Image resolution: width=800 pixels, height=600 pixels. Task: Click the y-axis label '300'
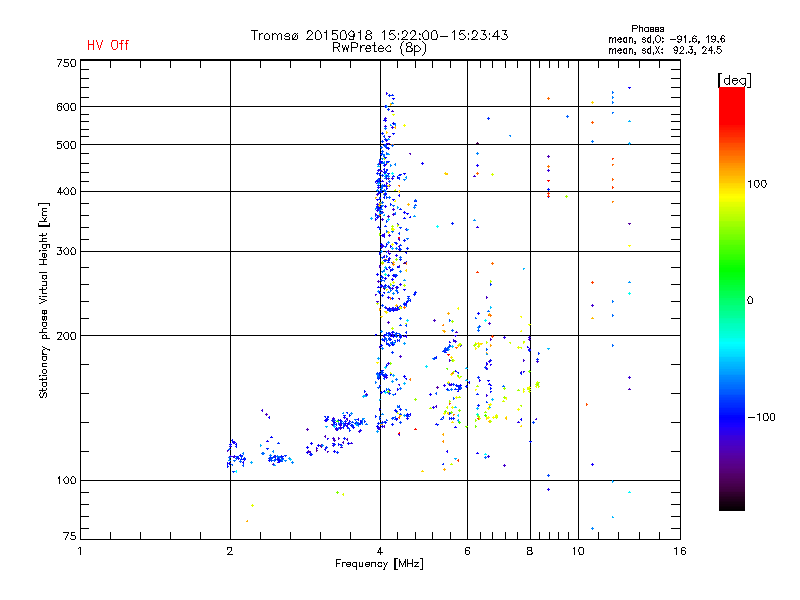coord(66,251)
